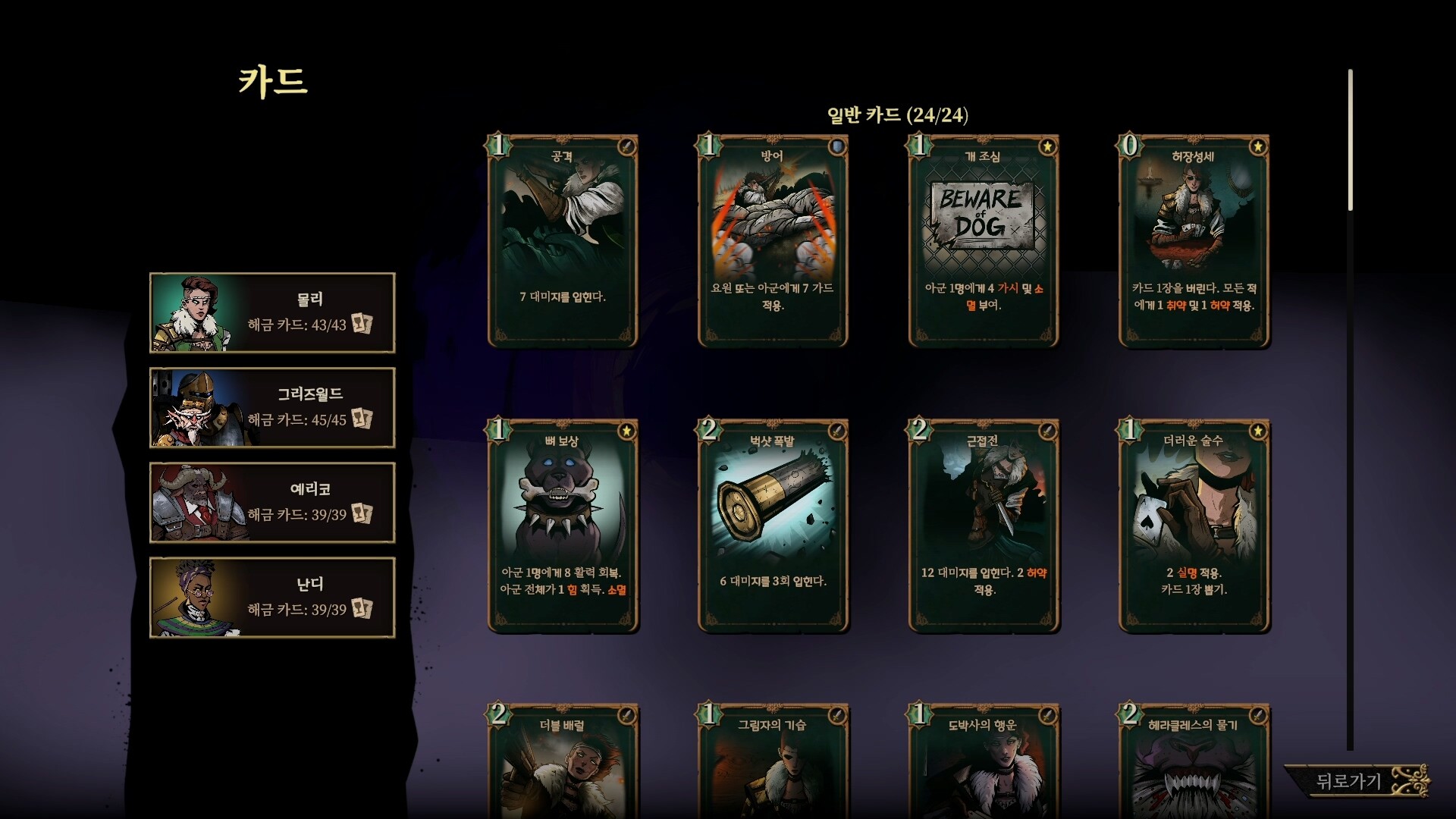Click the sword icon on 공격 card
The image size is (1456, 819).
tap(626, 146)
